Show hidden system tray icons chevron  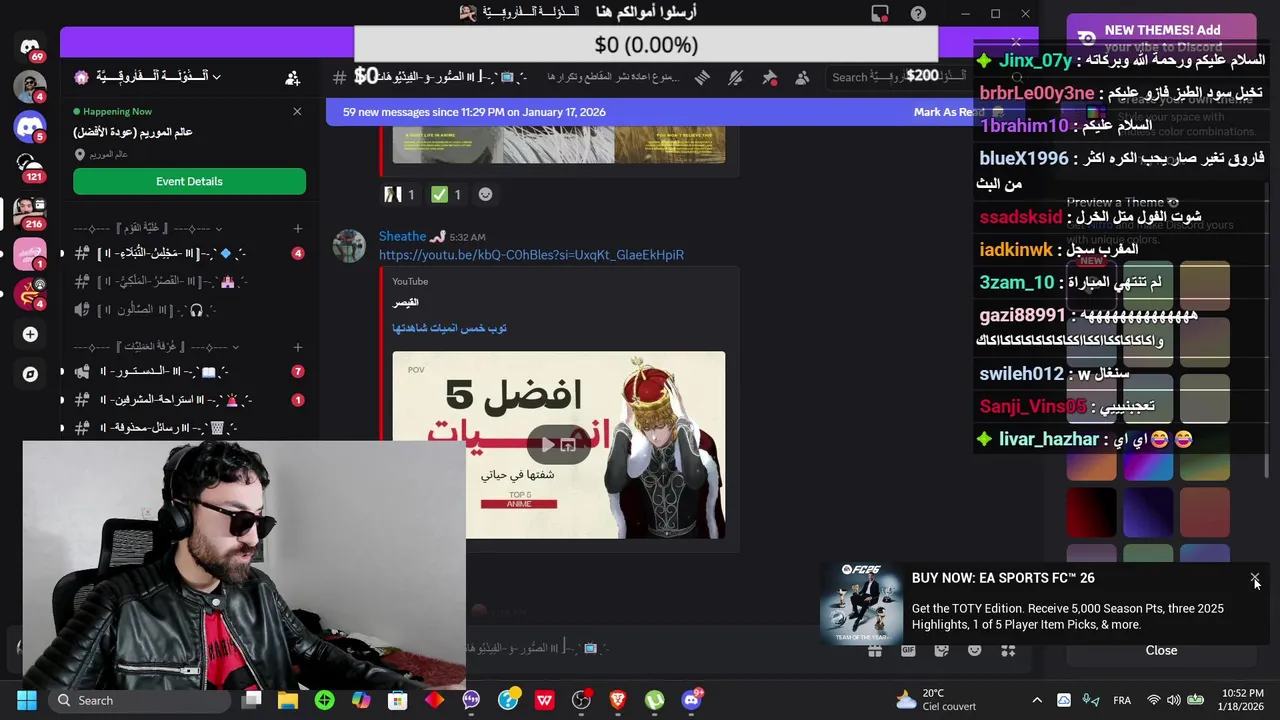[1036, 700]
